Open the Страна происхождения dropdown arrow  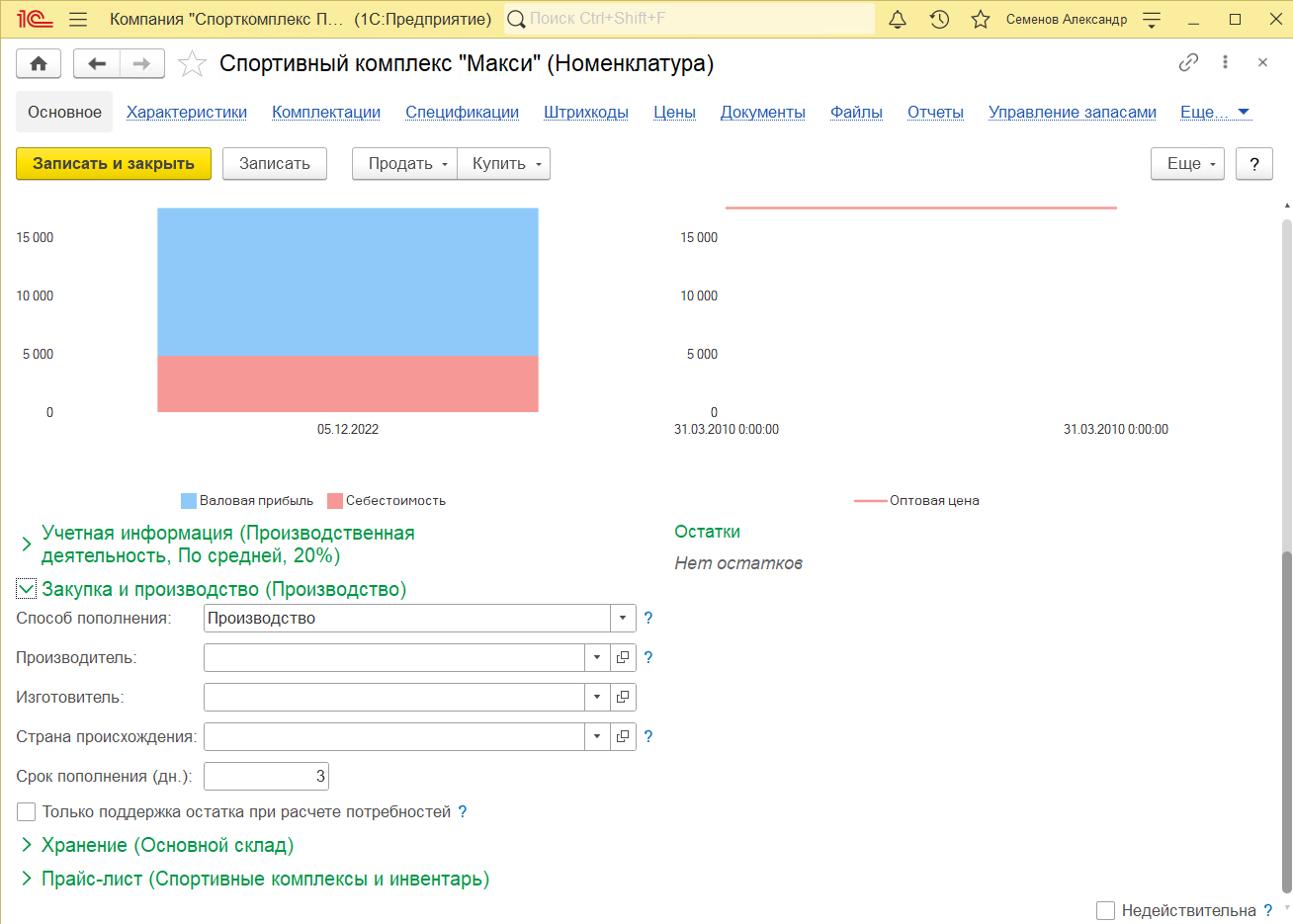tap(597, 736)
